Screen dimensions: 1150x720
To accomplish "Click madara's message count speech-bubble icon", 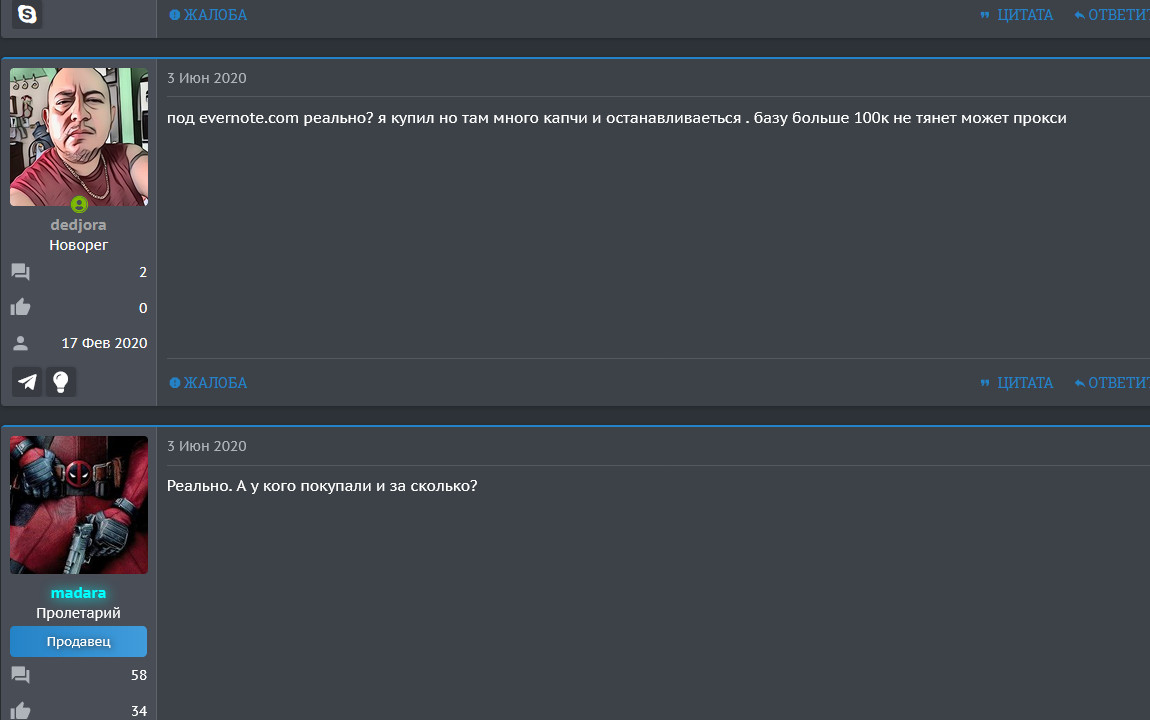I will pyautogui.click(x=21, y=675).
